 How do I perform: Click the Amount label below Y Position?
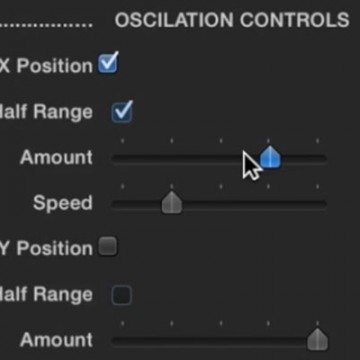56,340
